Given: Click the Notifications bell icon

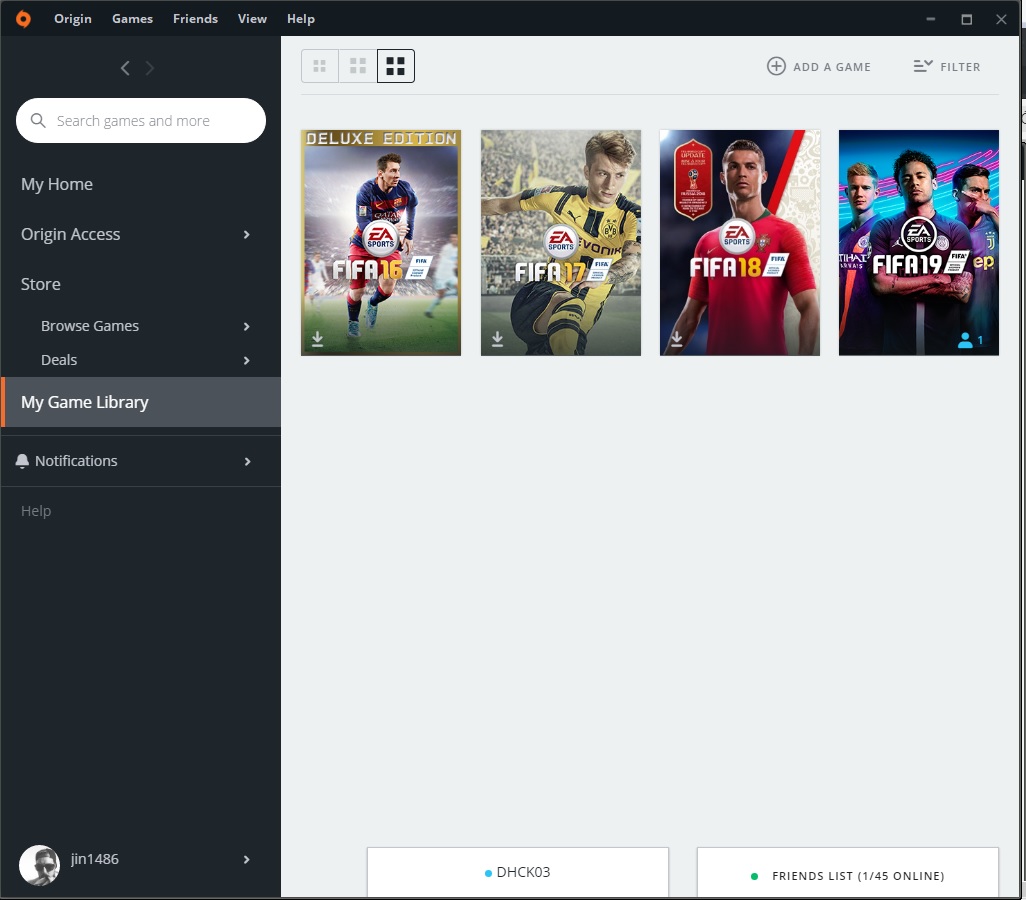Looking at the screenshot, I should tap(22, 461).
